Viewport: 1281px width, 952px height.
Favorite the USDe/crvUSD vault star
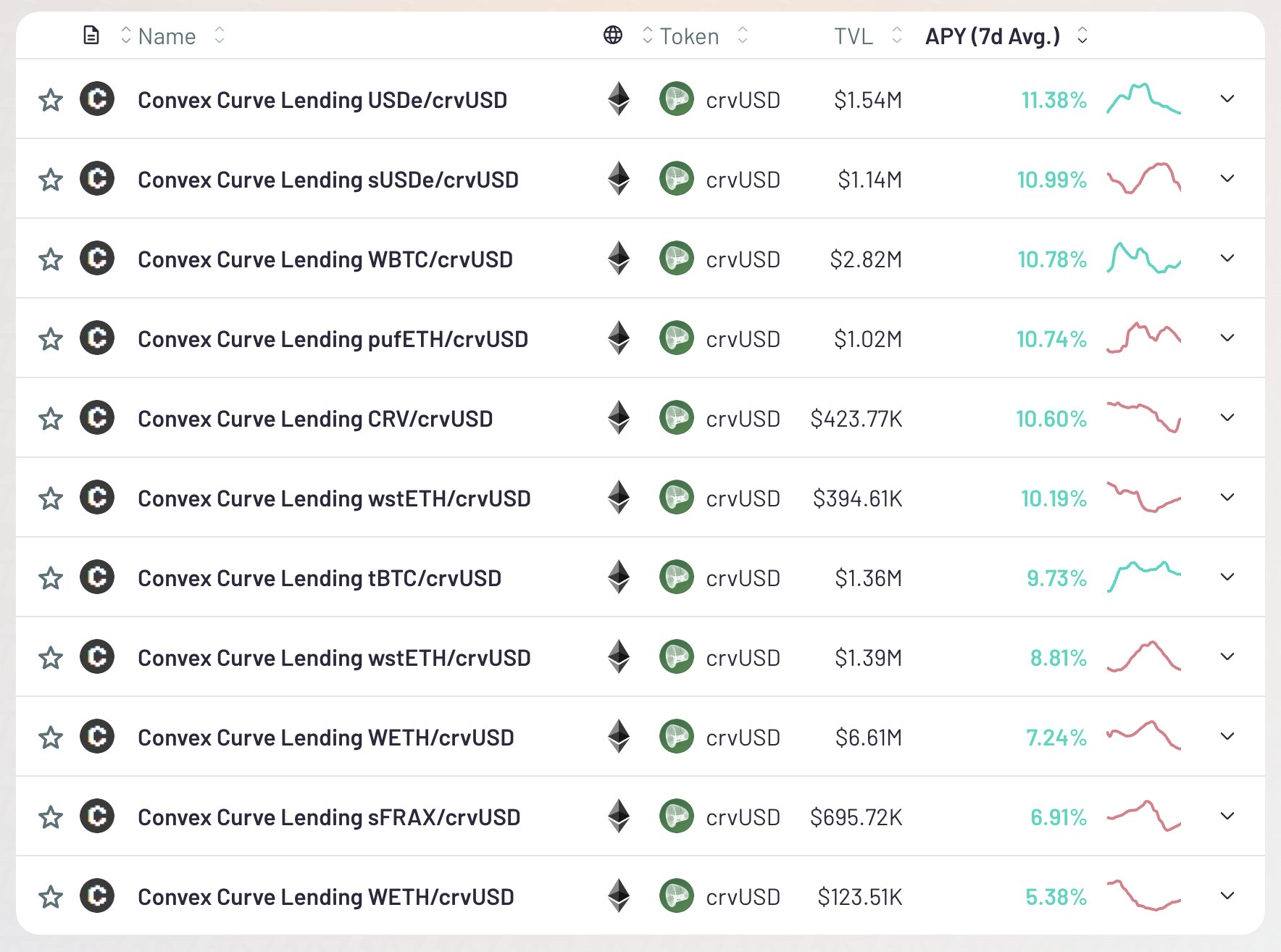pyautogui.click(x=51, y=99)
